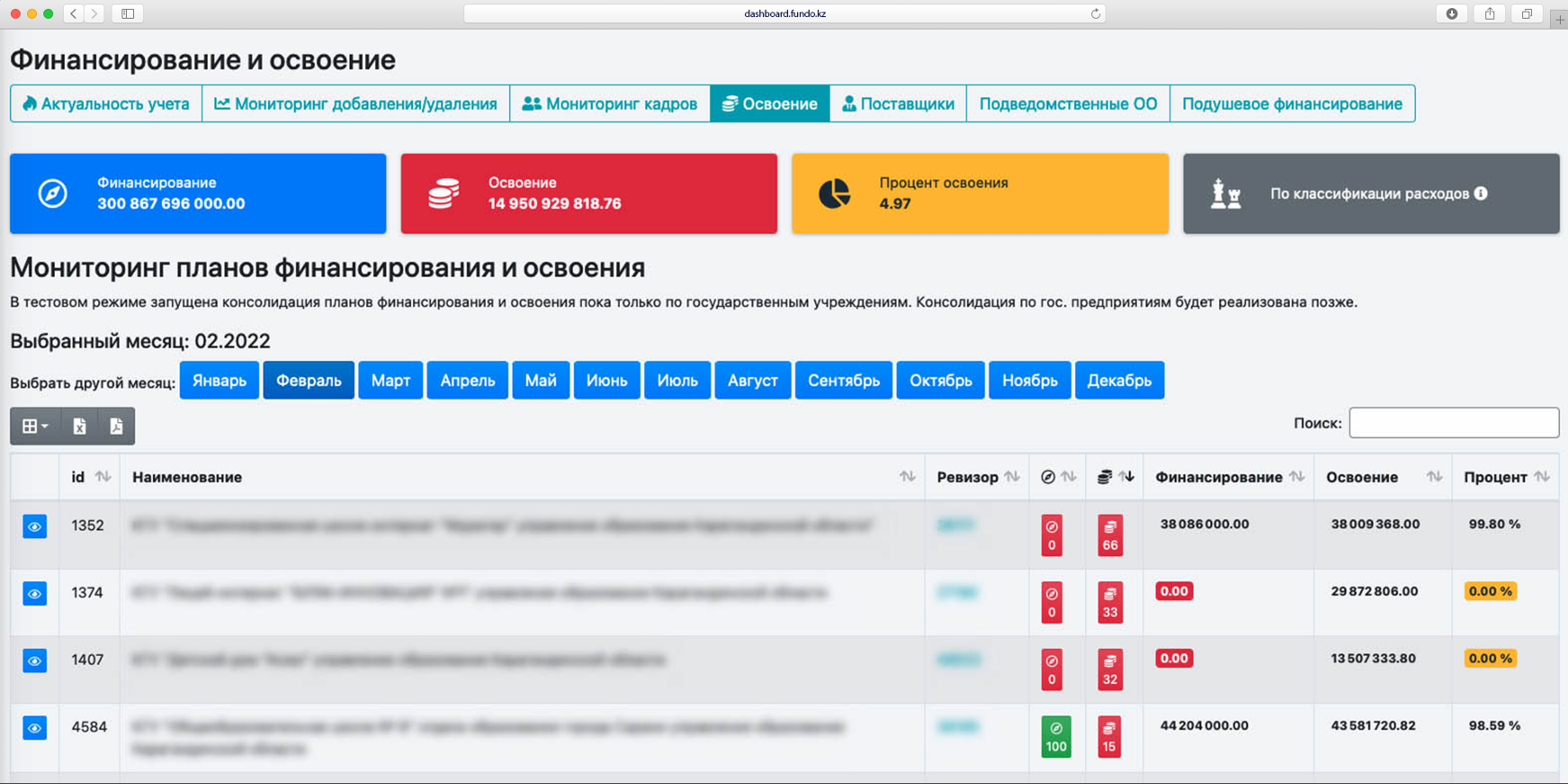This screenshot has width=1568, height=784.
Task: Sort by Наименование column
Action: pyautogui.click(x=523, y=477)
